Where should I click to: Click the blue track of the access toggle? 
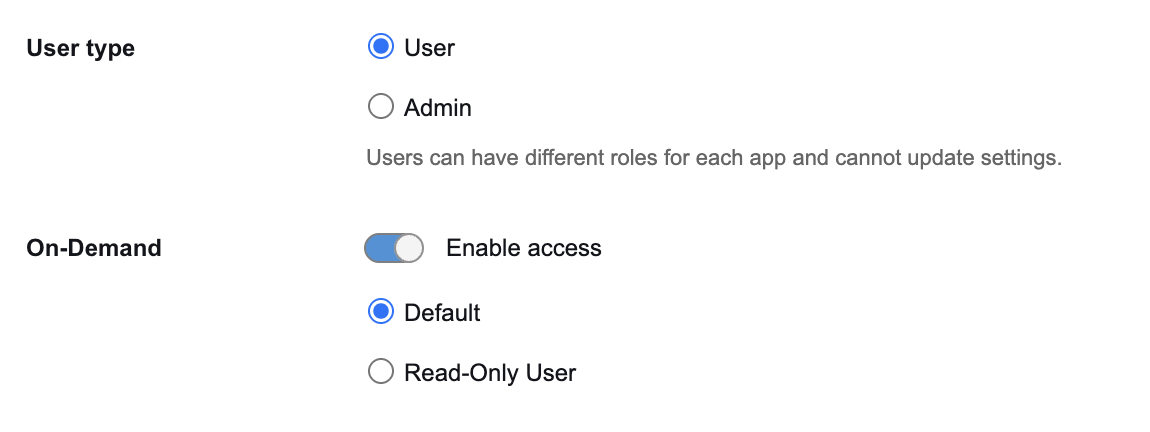[379, 248]
